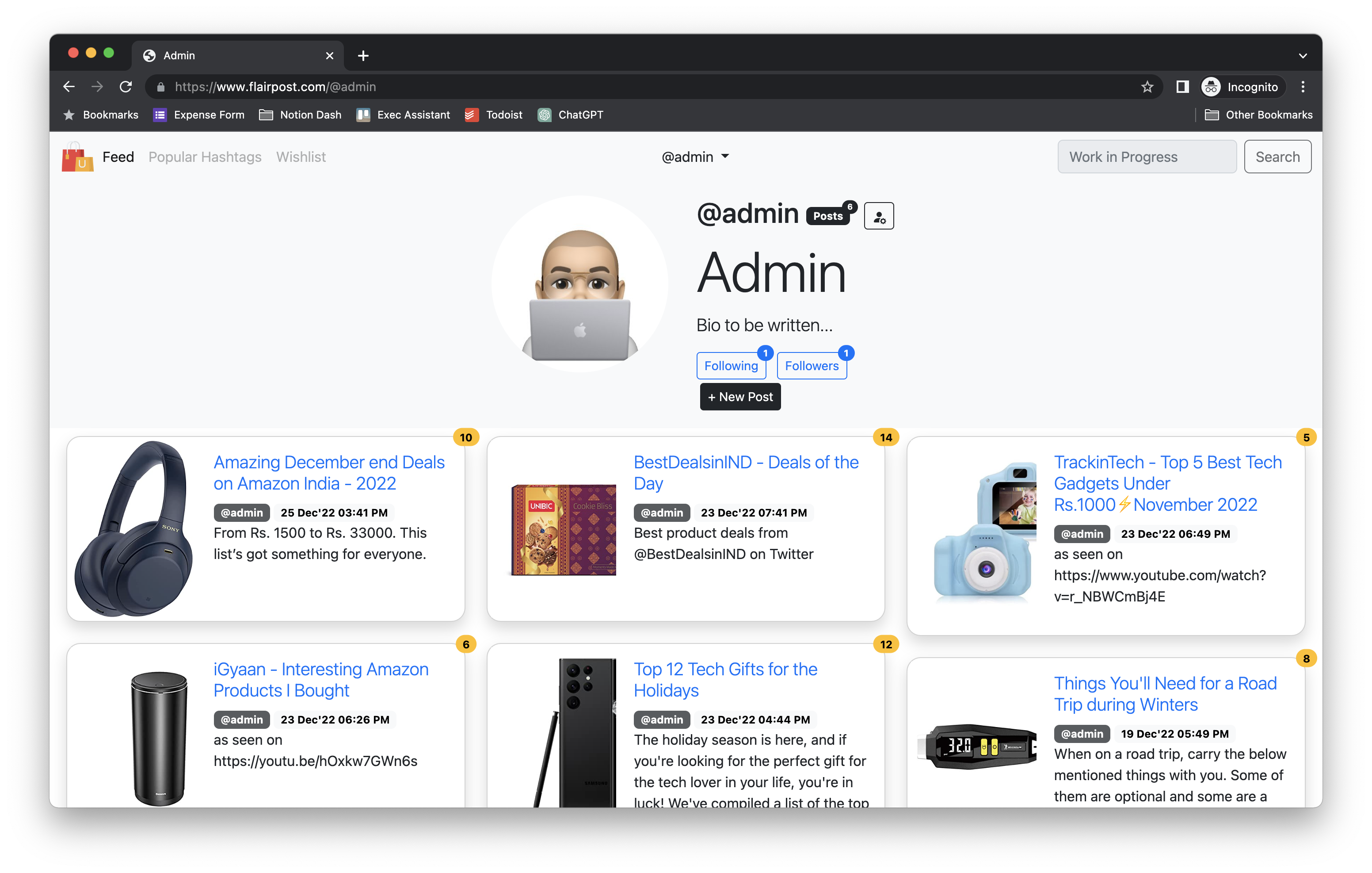This screenshot has height=873, width=1372.
Task: Click the count badge 6 on iGyaan card
Action: (x=465, y=644)
